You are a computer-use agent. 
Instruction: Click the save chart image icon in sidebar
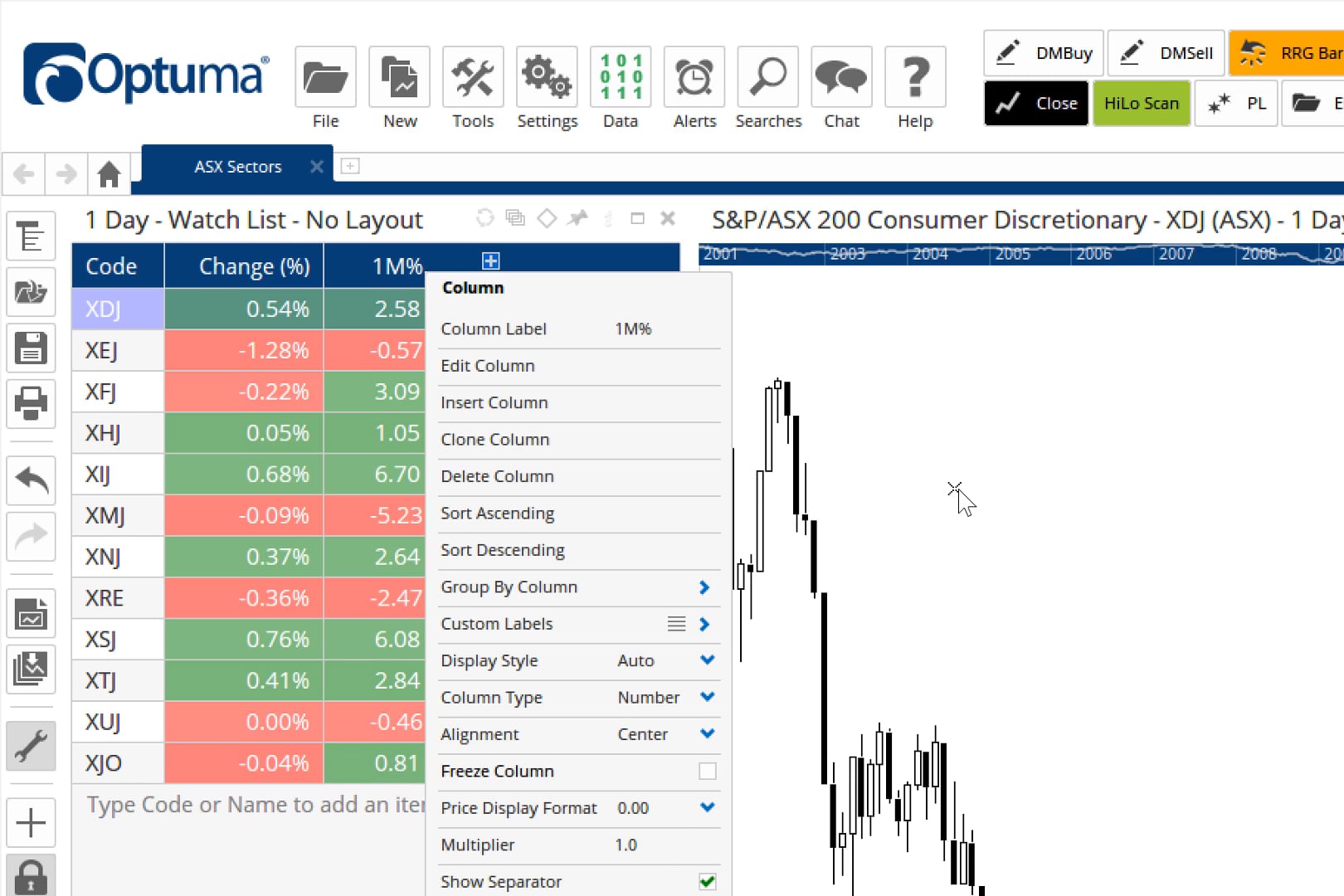click(31, 613)
